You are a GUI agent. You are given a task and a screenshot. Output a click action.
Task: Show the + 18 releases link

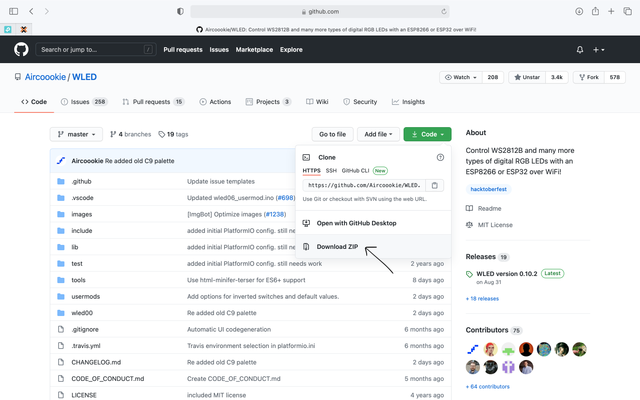pos(482,299)
